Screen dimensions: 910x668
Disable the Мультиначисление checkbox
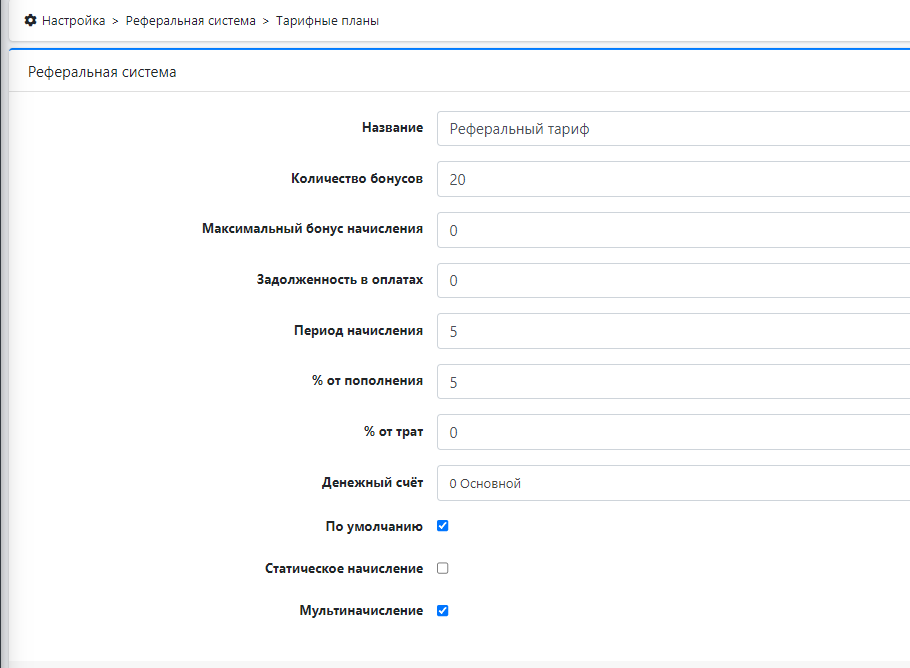pyautogui.click(x=443, y=610)
